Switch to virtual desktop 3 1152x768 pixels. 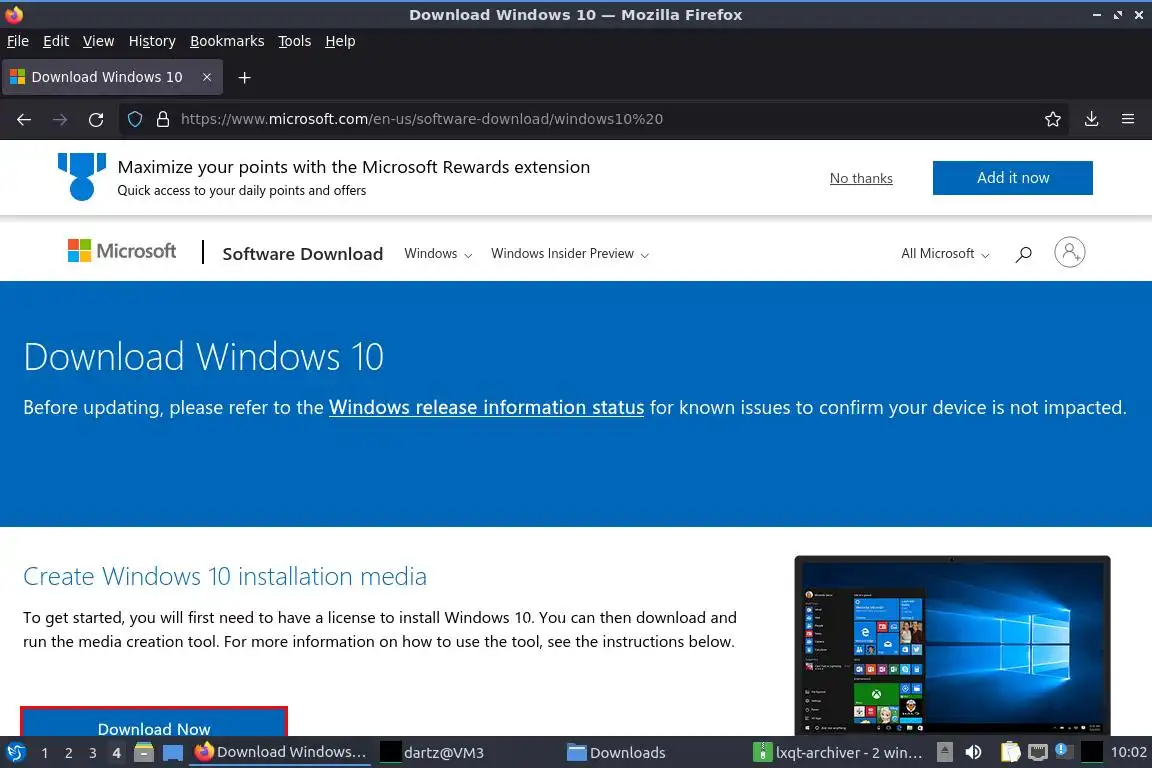93,753
